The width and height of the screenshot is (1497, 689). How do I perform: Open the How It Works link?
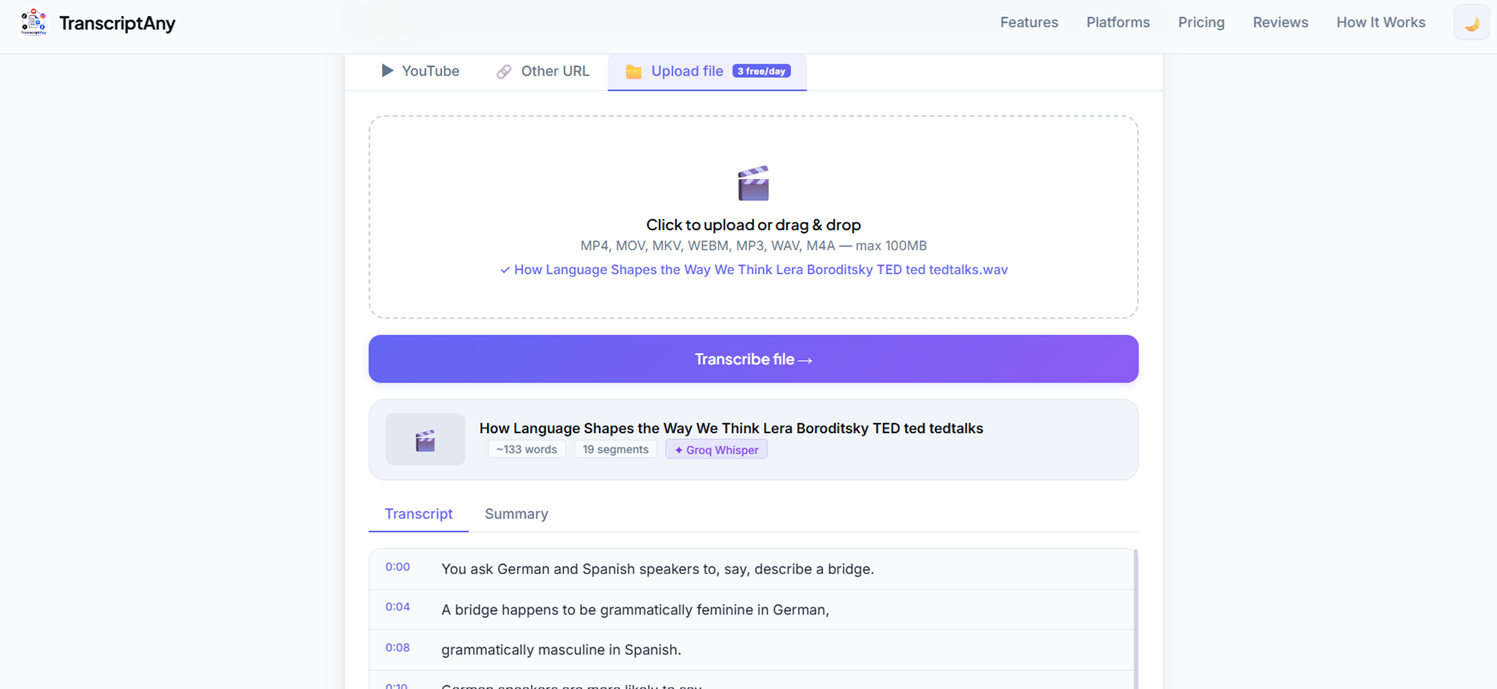pos(1380,22)
